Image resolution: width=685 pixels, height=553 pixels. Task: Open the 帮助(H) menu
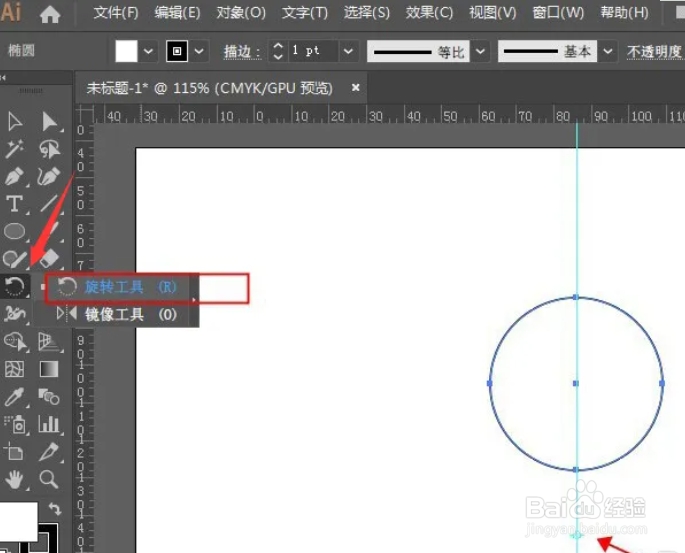(x=624, y=13)
